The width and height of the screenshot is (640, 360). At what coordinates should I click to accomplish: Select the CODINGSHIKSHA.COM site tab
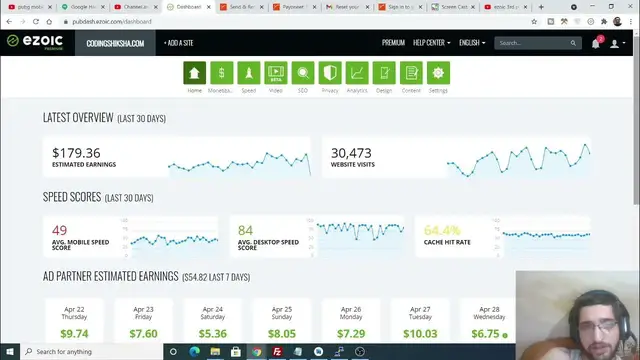[x=115, y=43]
